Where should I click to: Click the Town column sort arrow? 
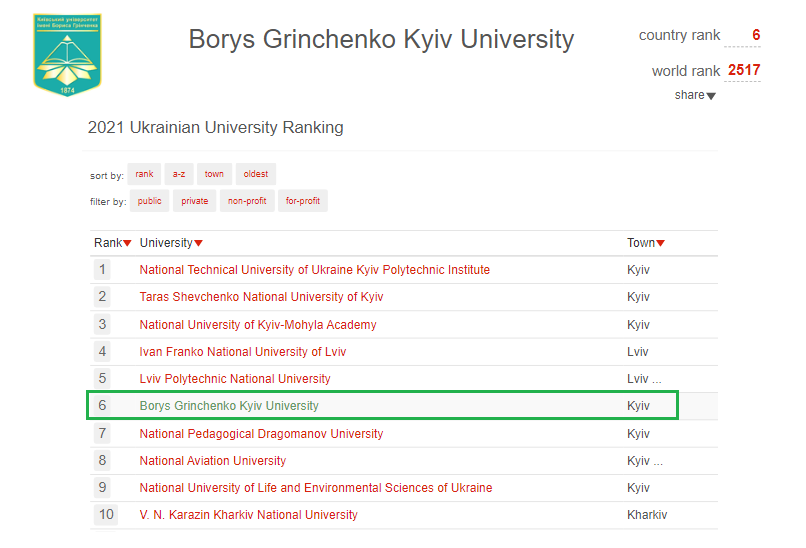[x=660, y=244]
